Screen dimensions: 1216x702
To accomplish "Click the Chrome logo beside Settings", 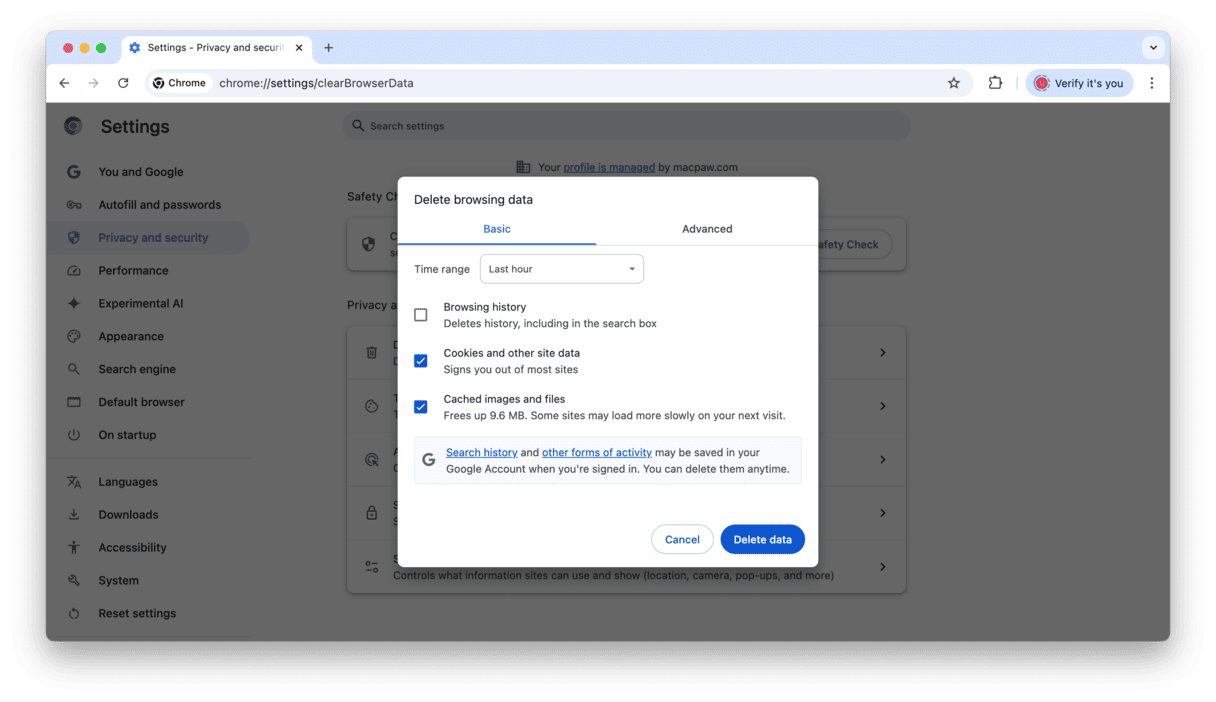I will pos(73,126).
